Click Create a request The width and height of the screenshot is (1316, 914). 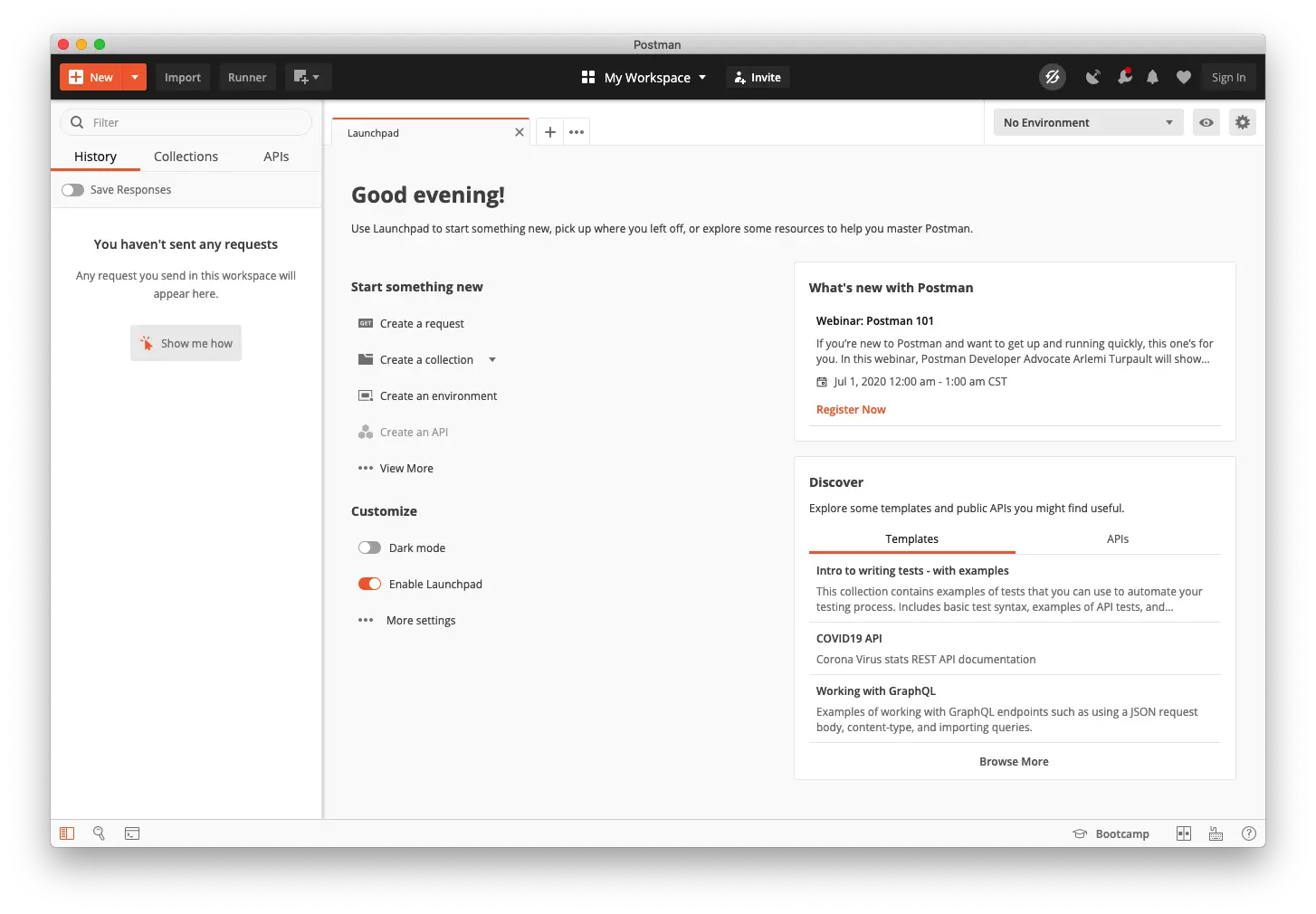tap(422, 323)
